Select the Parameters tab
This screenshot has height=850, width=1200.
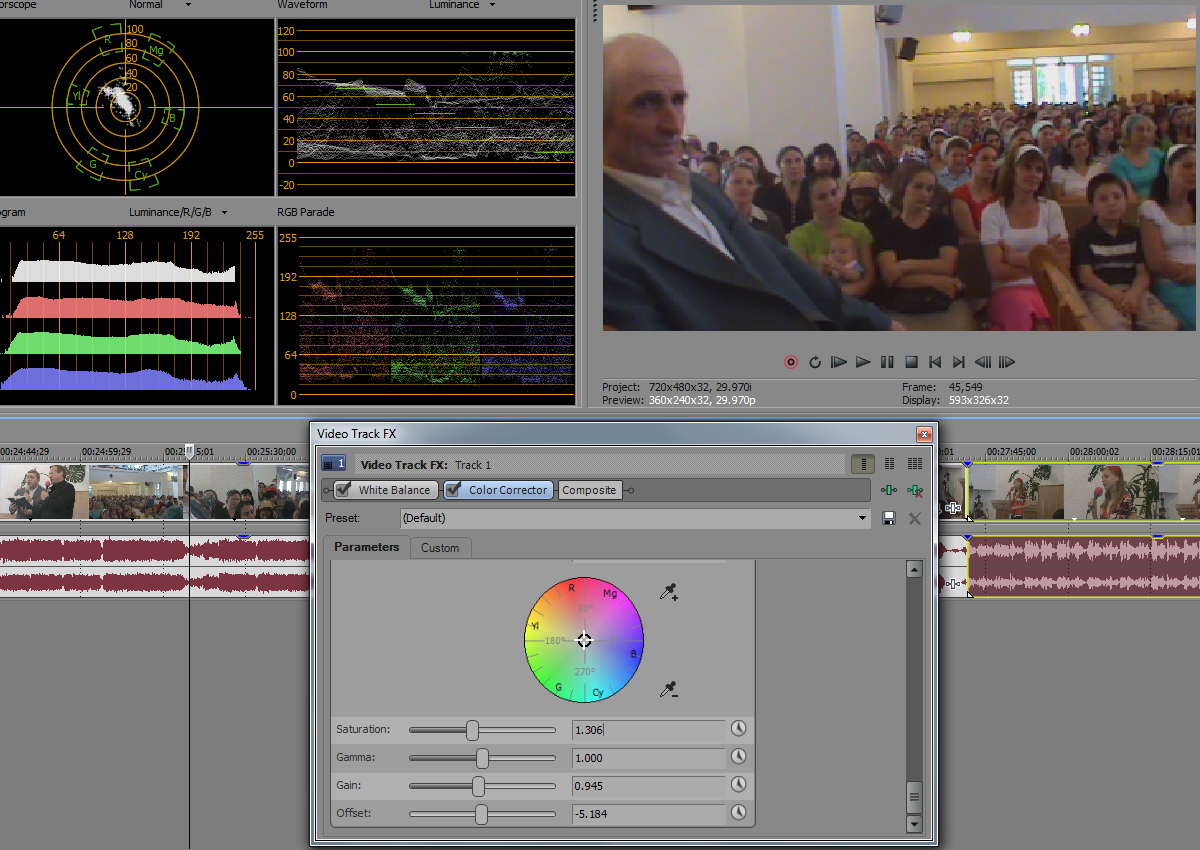[366, 547]
